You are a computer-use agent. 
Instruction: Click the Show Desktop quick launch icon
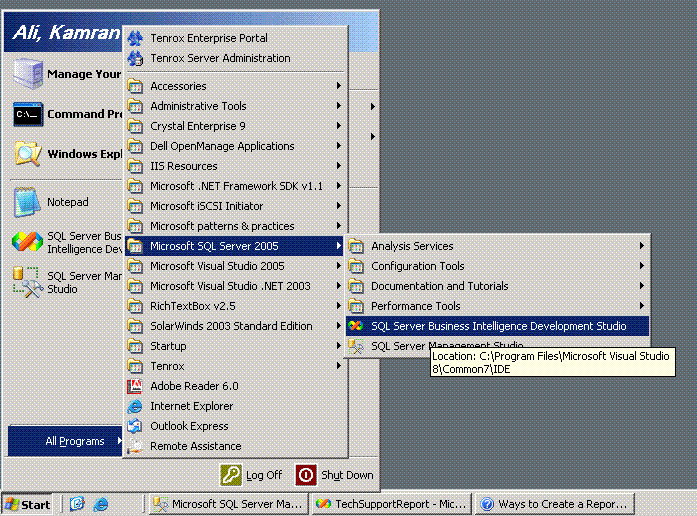click(77, 504)
